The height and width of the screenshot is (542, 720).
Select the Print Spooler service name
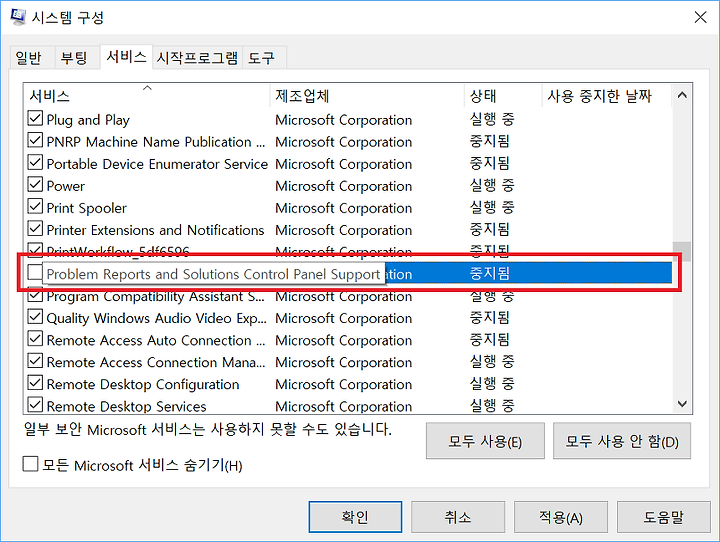86,208
